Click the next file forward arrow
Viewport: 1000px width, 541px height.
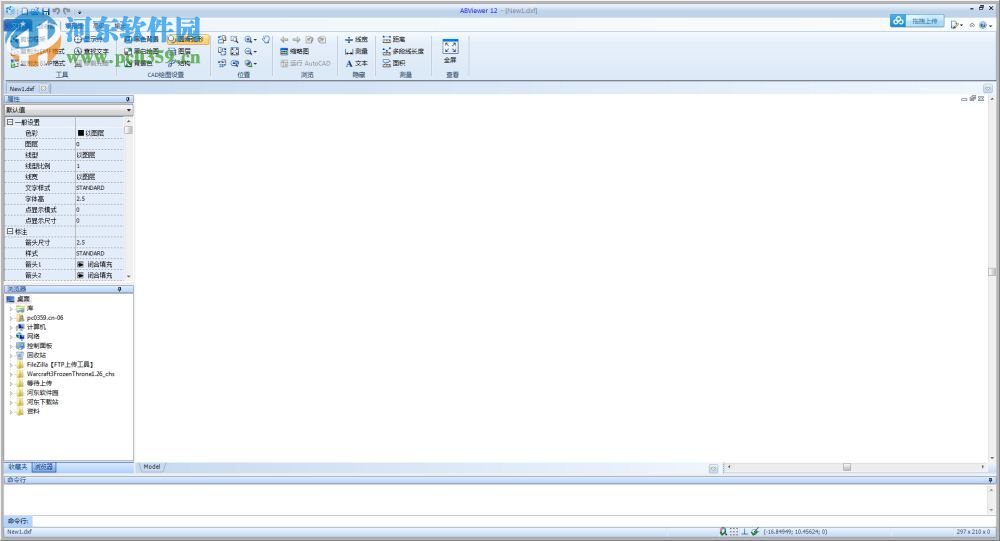tap(297, 40)
